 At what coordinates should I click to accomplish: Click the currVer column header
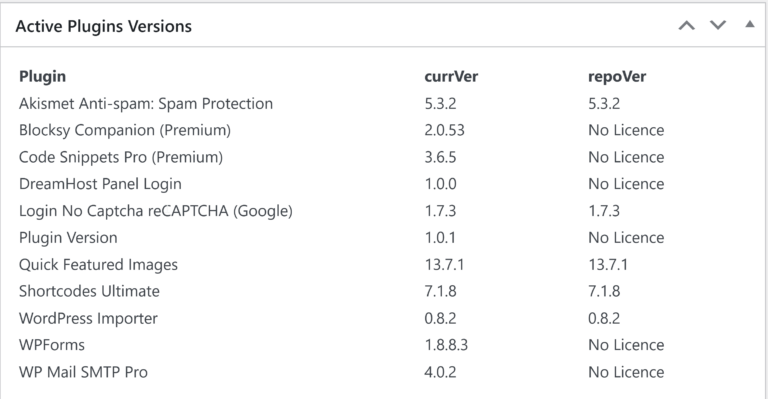(451, 77)
